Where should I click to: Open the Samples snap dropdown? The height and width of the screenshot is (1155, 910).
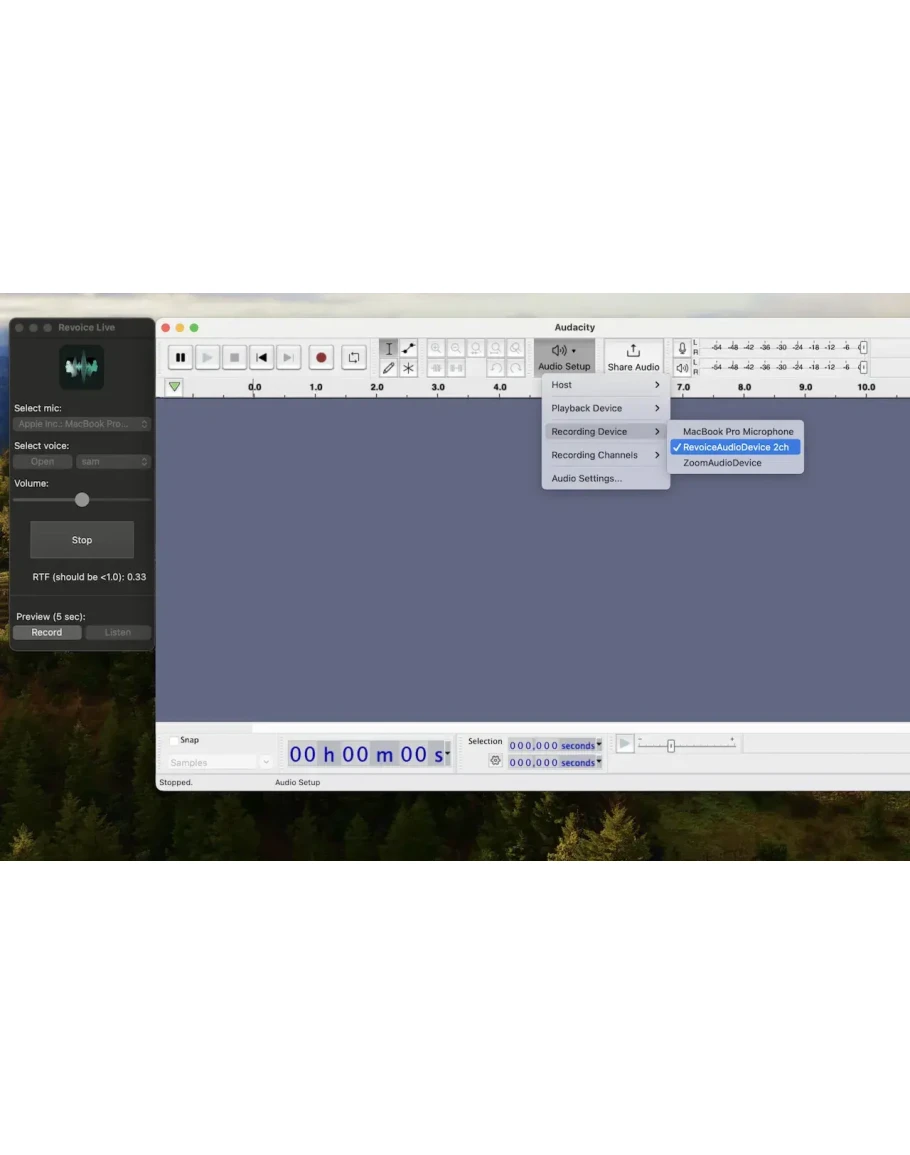219,762
